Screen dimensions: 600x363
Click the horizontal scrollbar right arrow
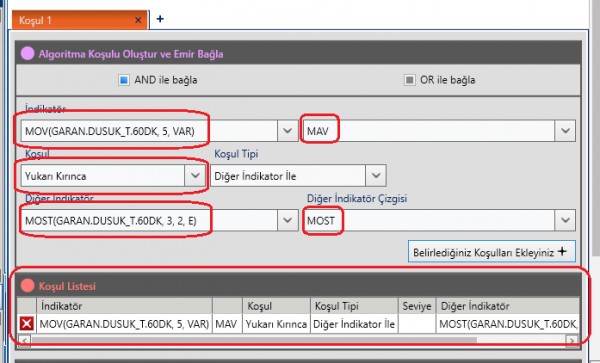(x=572, y=340)
